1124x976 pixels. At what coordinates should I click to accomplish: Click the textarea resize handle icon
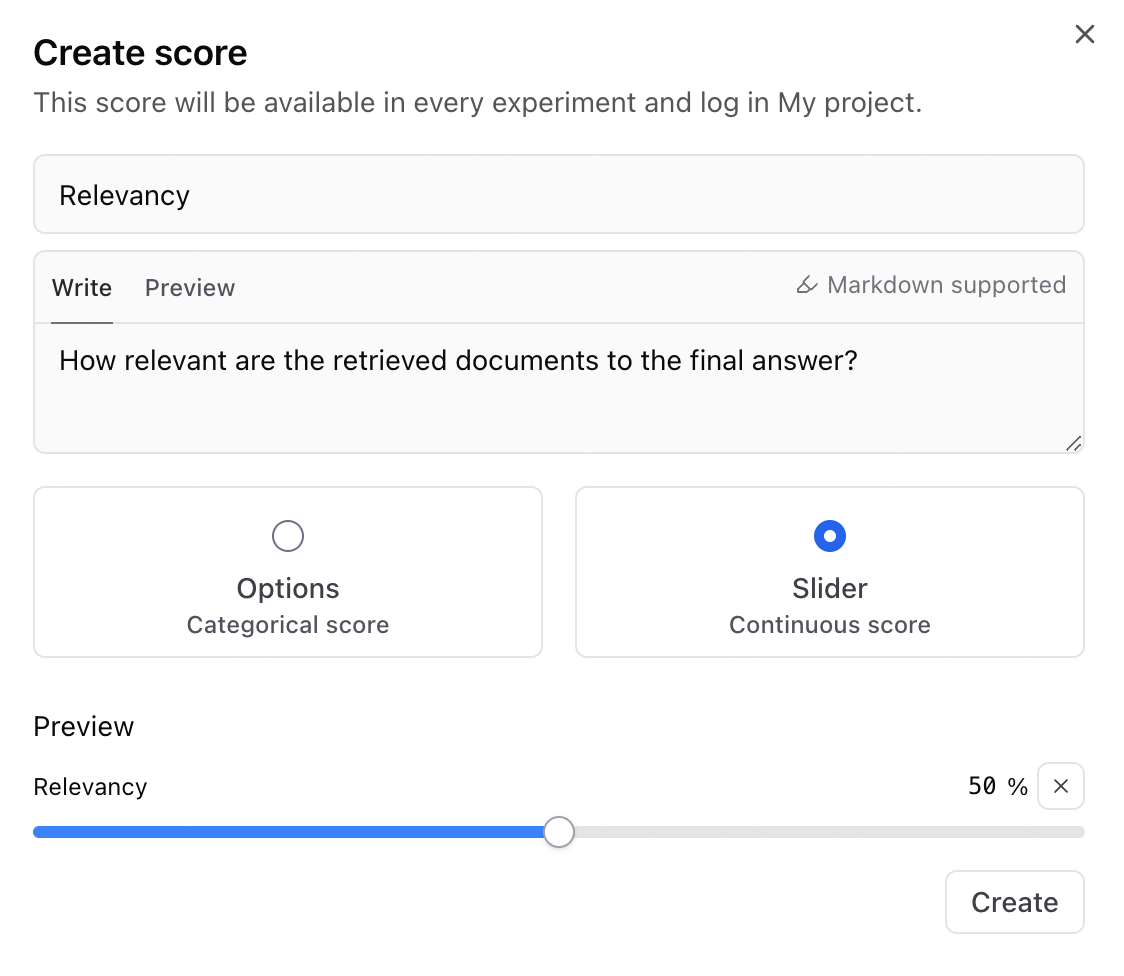1074,443
